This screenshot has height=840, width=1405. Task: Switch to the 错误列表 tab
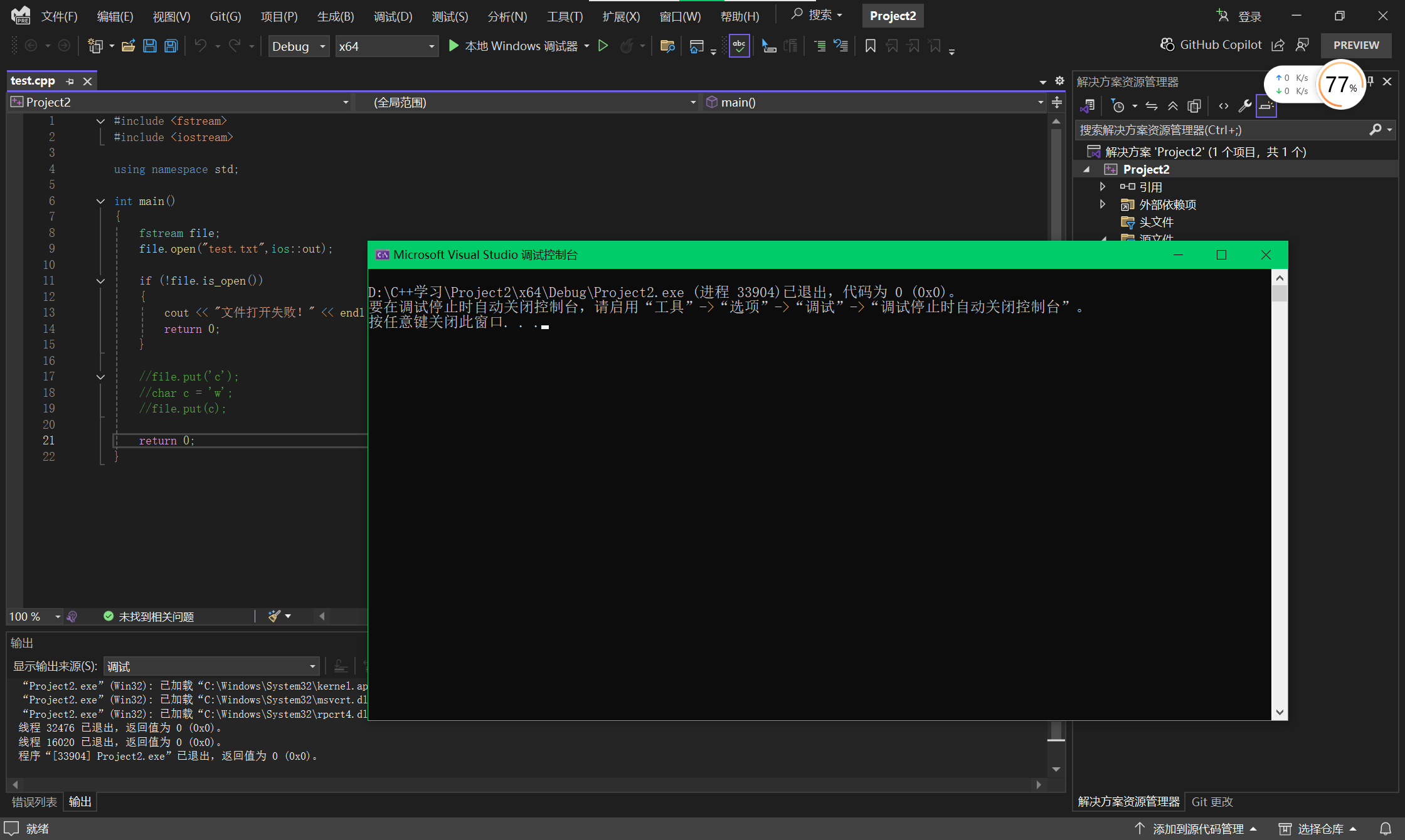pos(34,802)
